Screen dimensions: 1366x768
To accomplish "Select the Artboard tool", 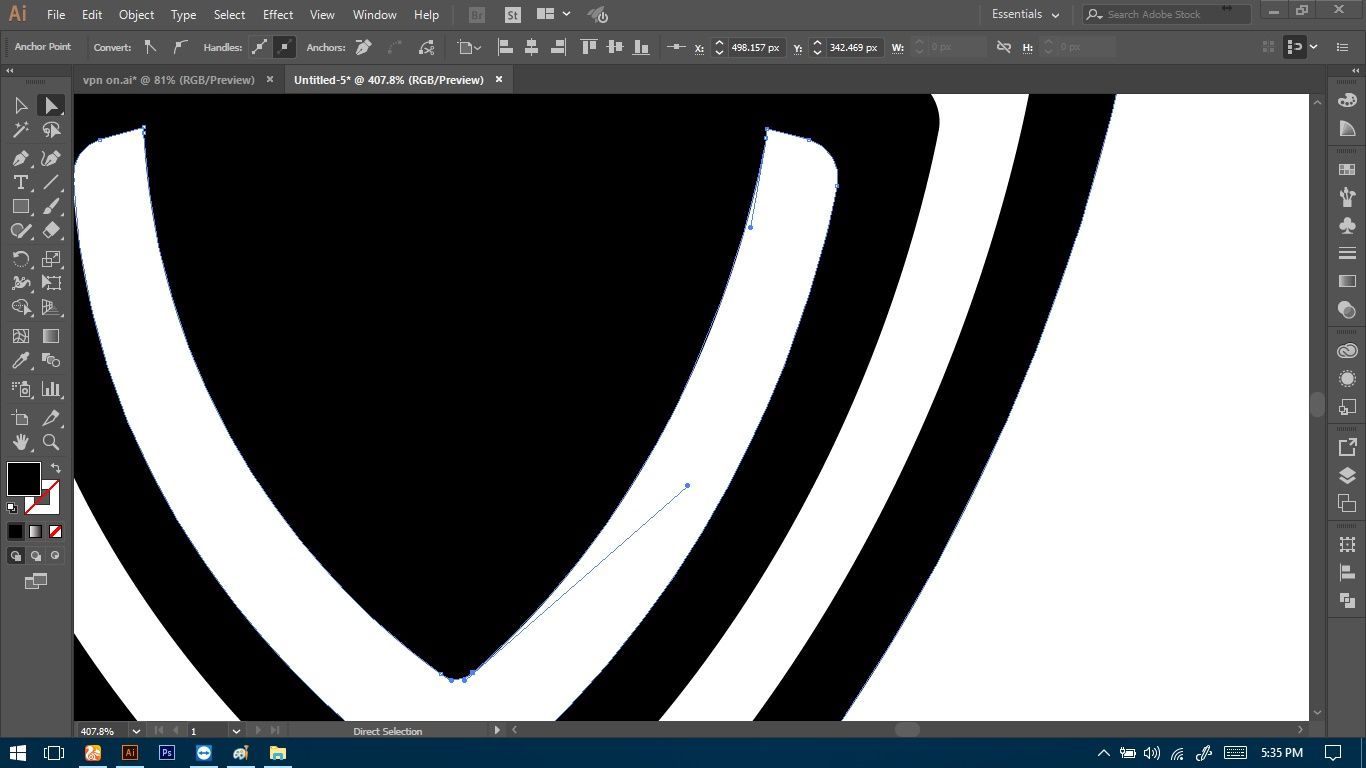I will coord(20,417).
